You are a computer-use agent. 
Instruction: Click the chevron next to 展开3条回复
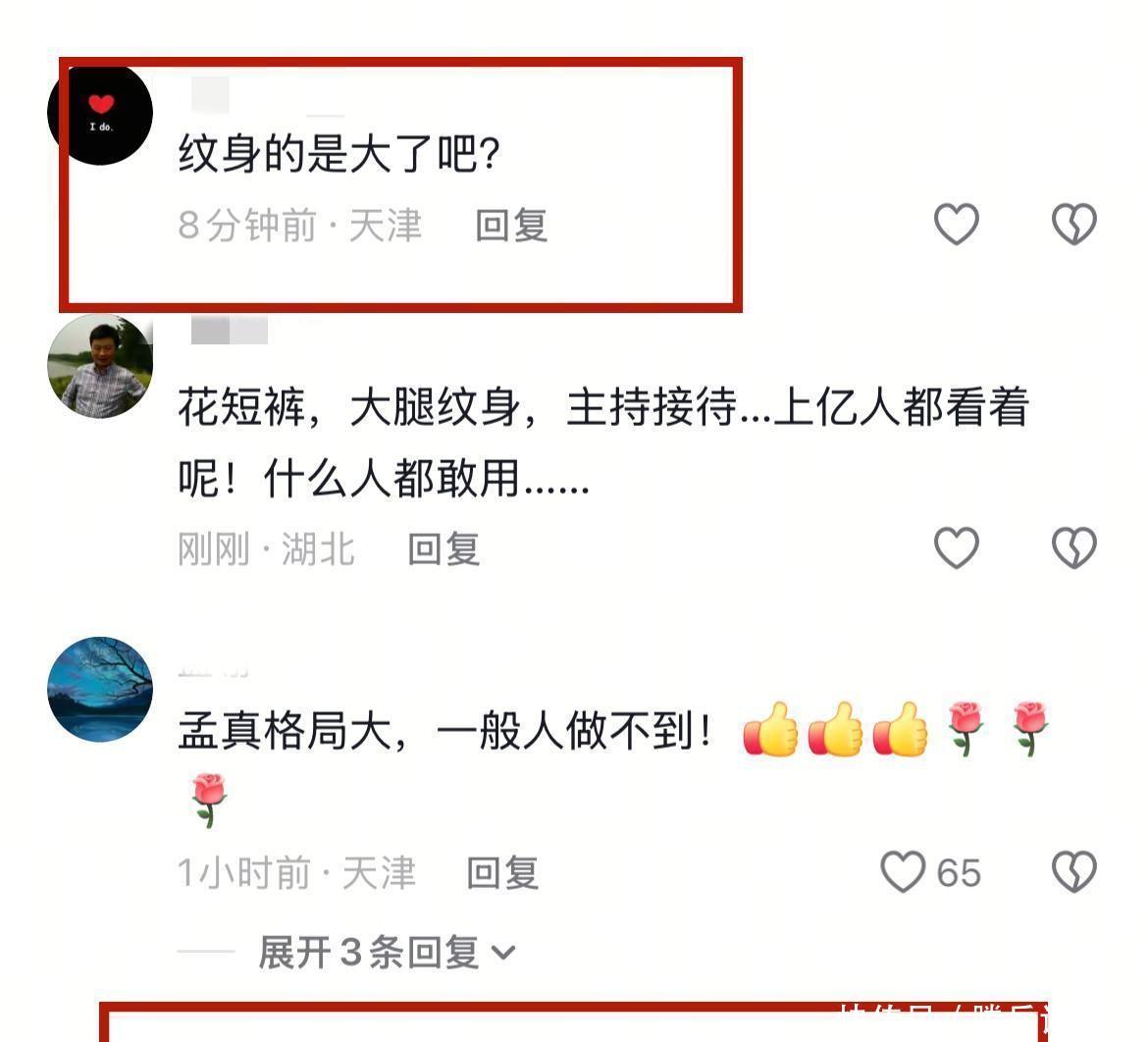(x=503, y=954)
